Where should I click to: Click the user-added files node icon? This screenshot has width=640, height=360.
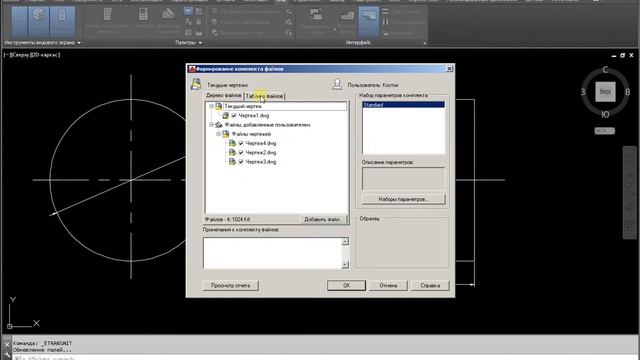(x=219, y=124)
